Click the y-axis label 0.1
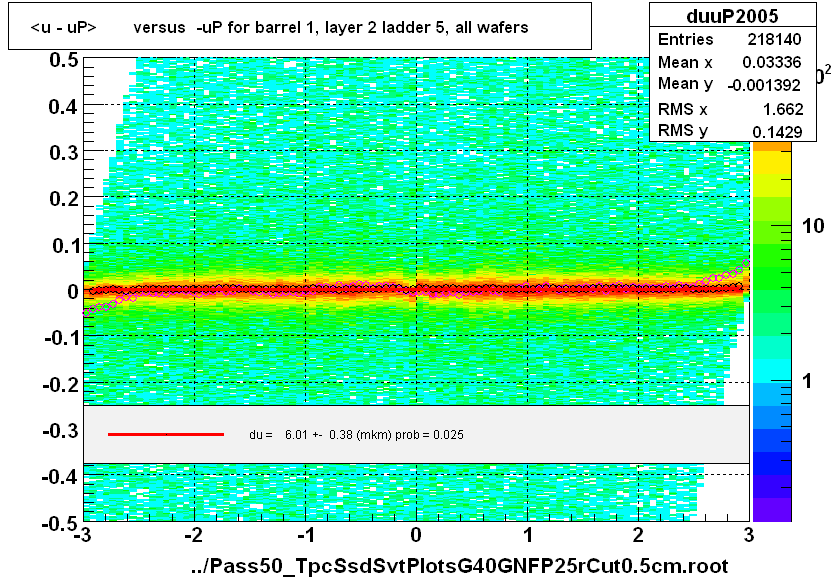The width and height of the screenshot is (833, 579). (65, 246)
